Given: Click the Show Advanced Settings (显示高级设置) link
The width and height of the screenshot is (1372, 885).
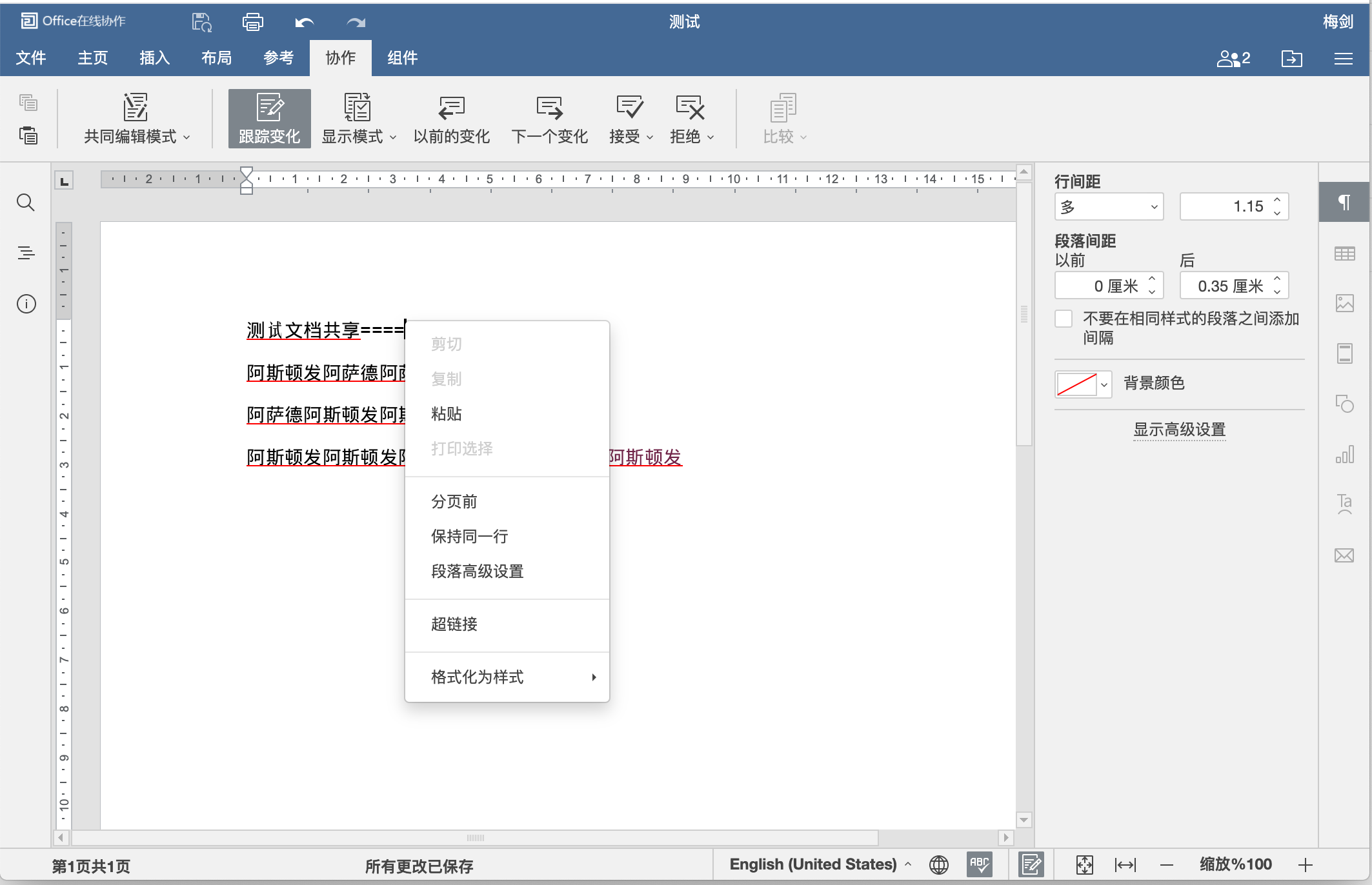Looking at the screenshot, I should [1179, 430].
